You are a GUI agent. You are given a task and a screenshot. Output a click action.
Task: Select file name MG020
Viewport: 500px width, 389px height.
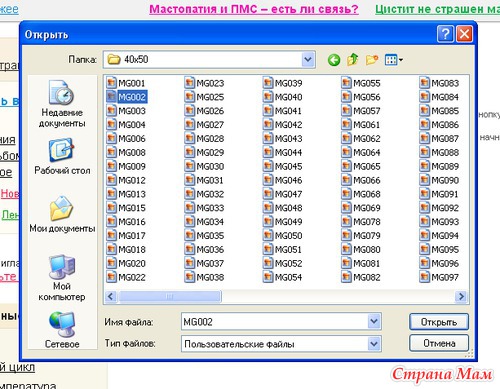coord(132,263)
